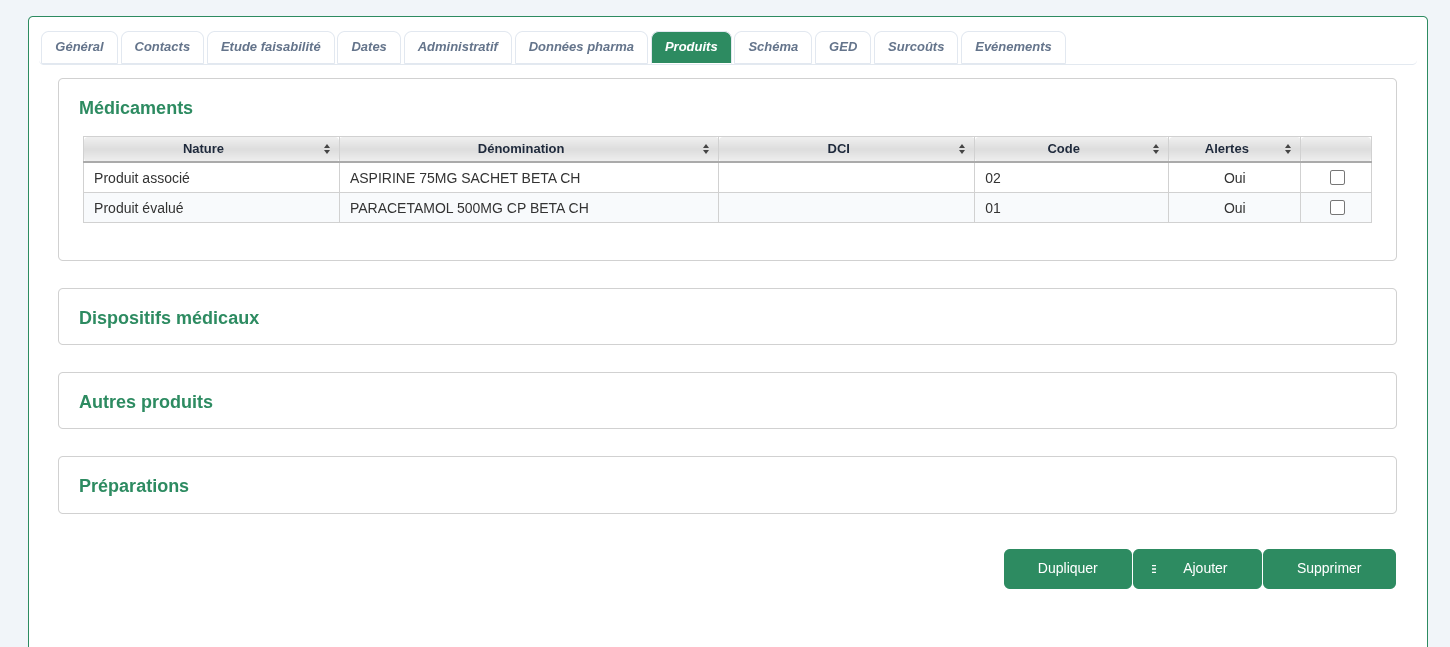The image size is (1450, 647).
Task: Switch to the Général tab
Action: [x=79, y=47]
